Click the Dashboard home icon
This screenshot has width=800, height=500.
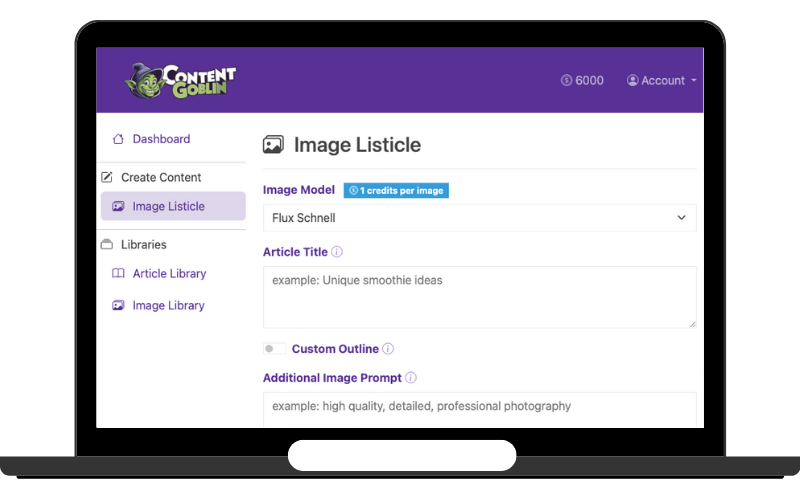click(x=118, y=139)
